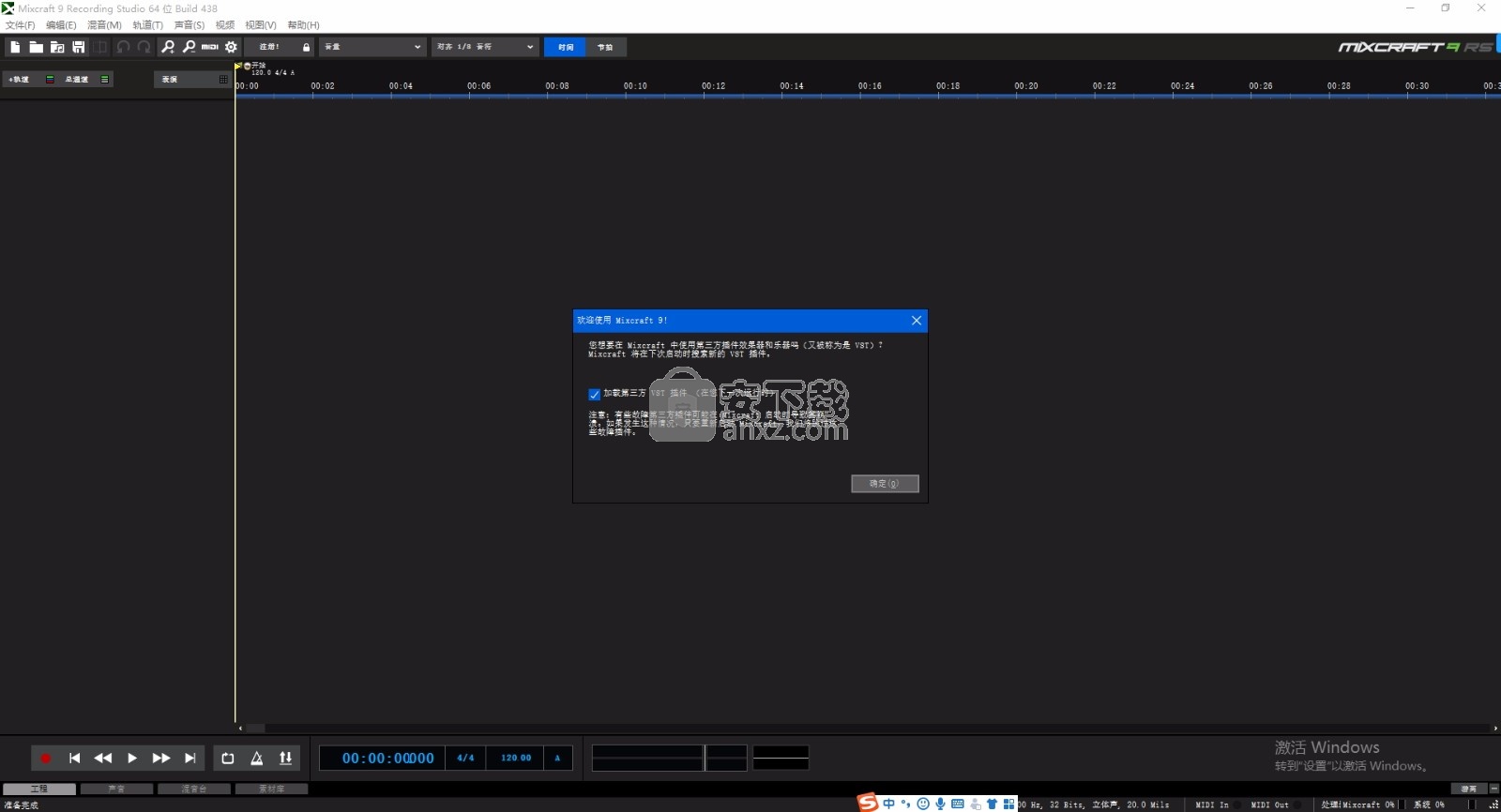The image size is (1501, 812).
Task: Jump to the project start
Action: point(74,759)
